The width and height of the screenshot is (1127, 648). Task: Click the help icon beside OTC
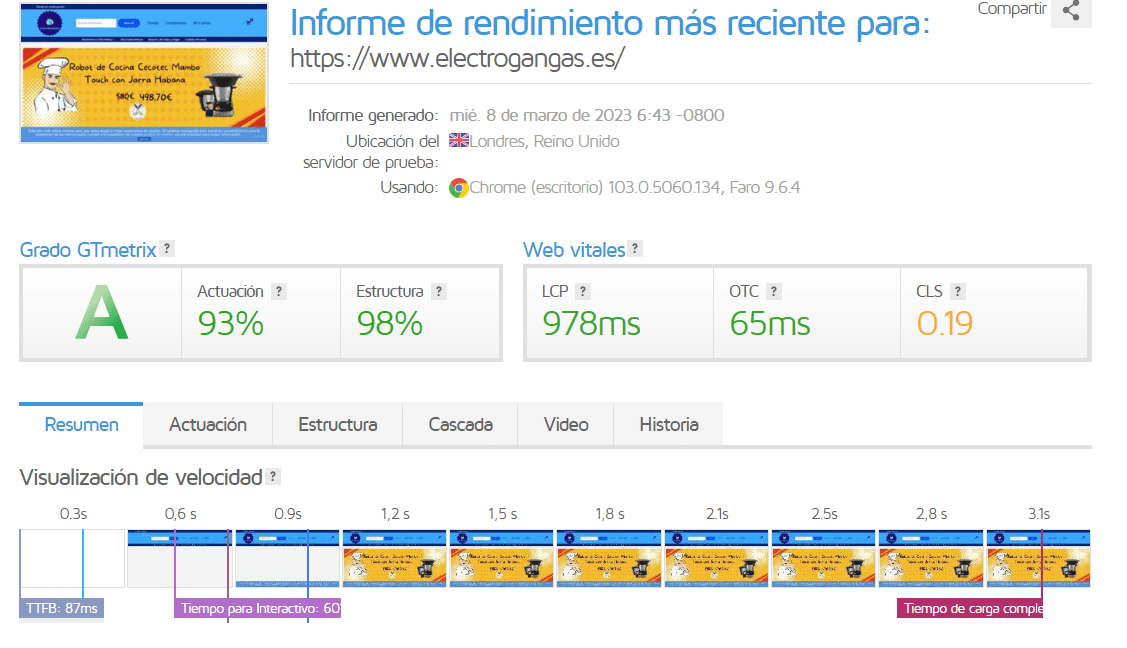tap(773, 291)
